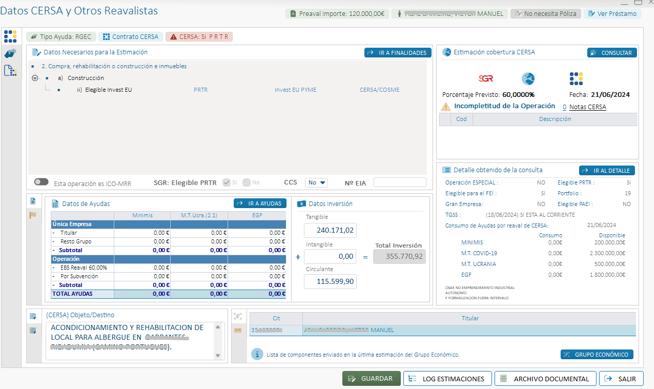Open the CCS dropdown set to No
This screenshot has height=389, width=654.
(316, 183)
